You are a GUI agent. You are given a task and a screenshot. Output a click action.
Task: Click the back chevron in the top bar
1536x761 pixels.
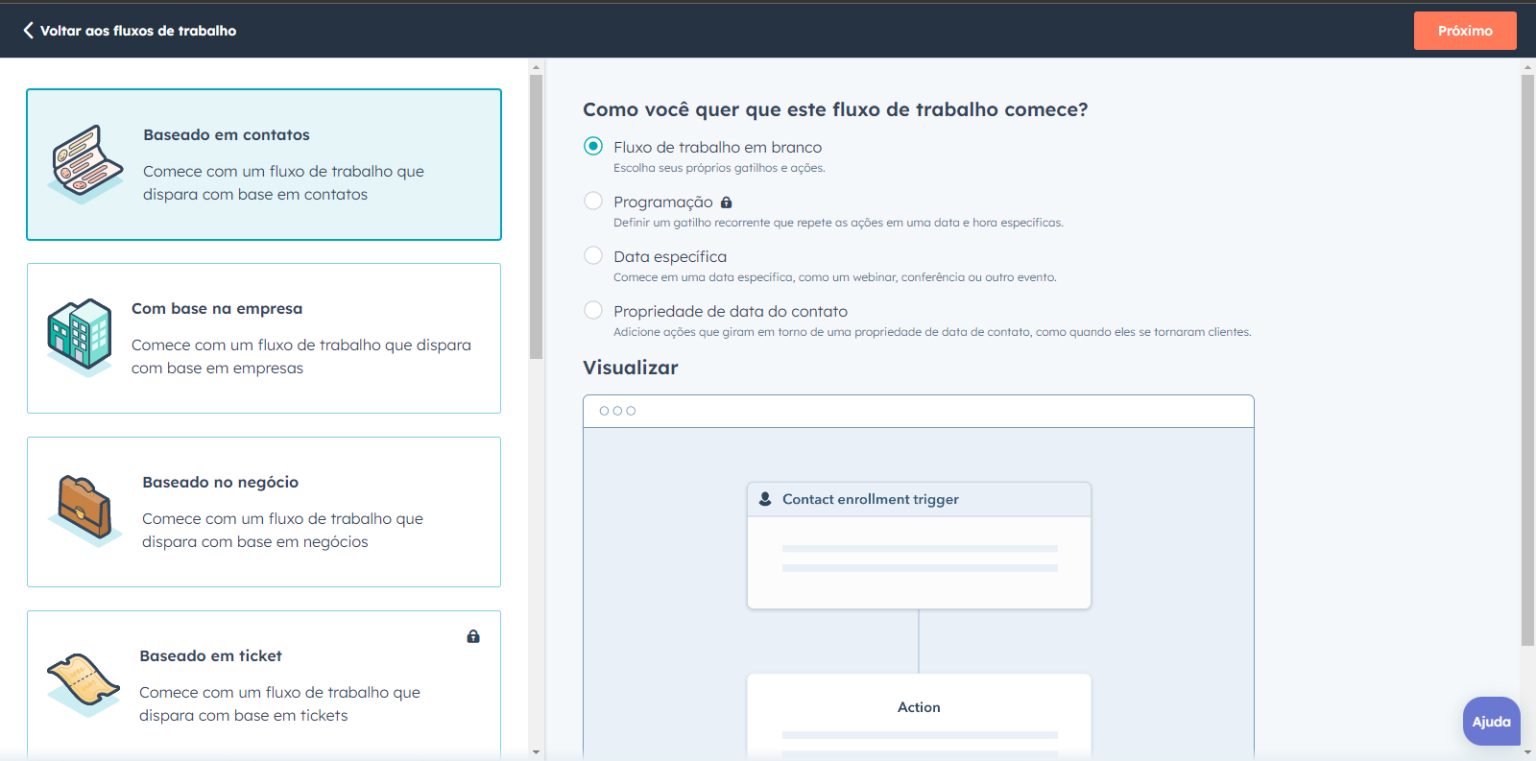(x=27, y=30)
